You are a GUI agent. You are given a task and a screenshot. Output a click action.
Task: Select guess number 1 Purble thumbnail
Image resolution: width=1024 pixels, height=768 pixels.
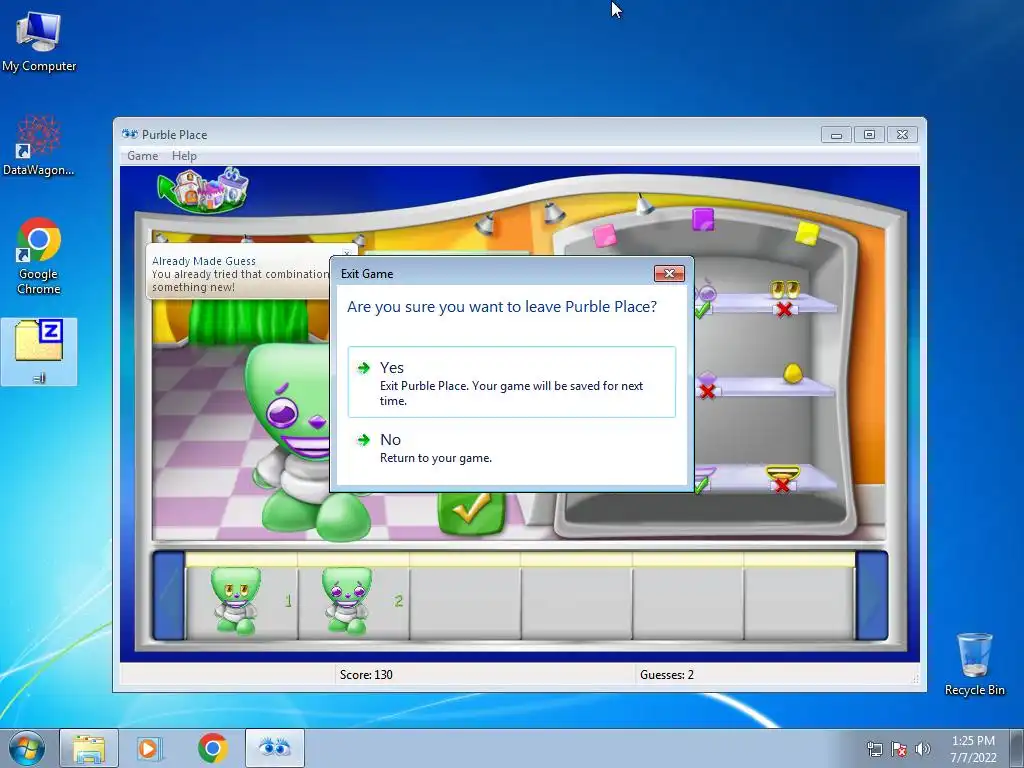pyautogui.click(x=236, y=600)
